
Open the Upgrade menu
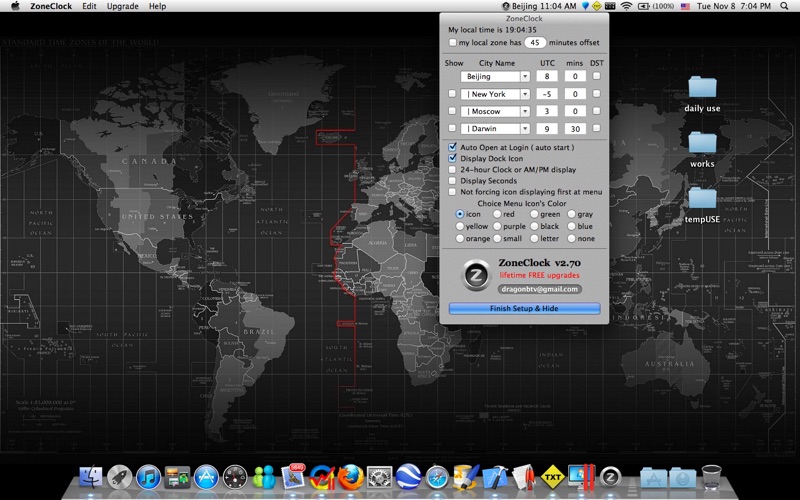[122, 6]
